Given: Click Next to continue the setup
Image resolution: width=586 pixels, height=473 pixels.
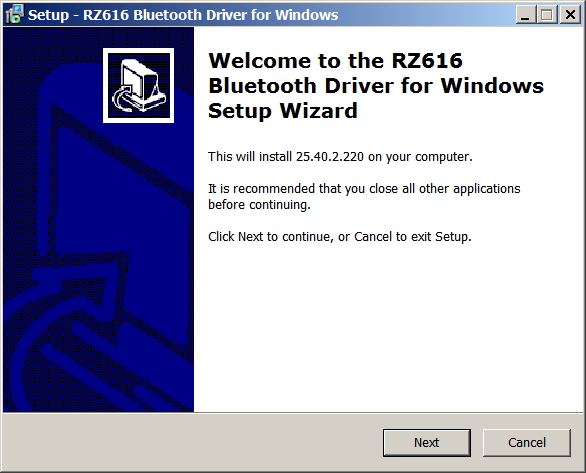Looking at the screenshot, I should pos(426,442).
